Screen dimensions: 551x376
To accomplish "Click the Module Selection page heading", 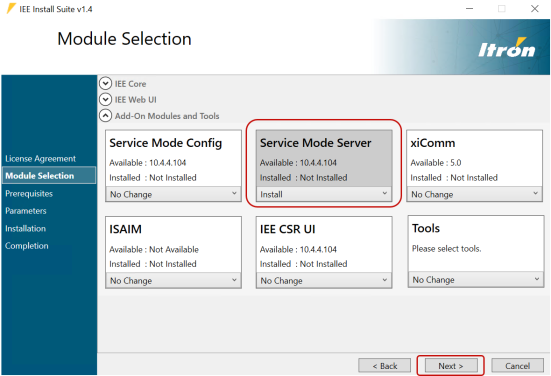I will point(124,39).
